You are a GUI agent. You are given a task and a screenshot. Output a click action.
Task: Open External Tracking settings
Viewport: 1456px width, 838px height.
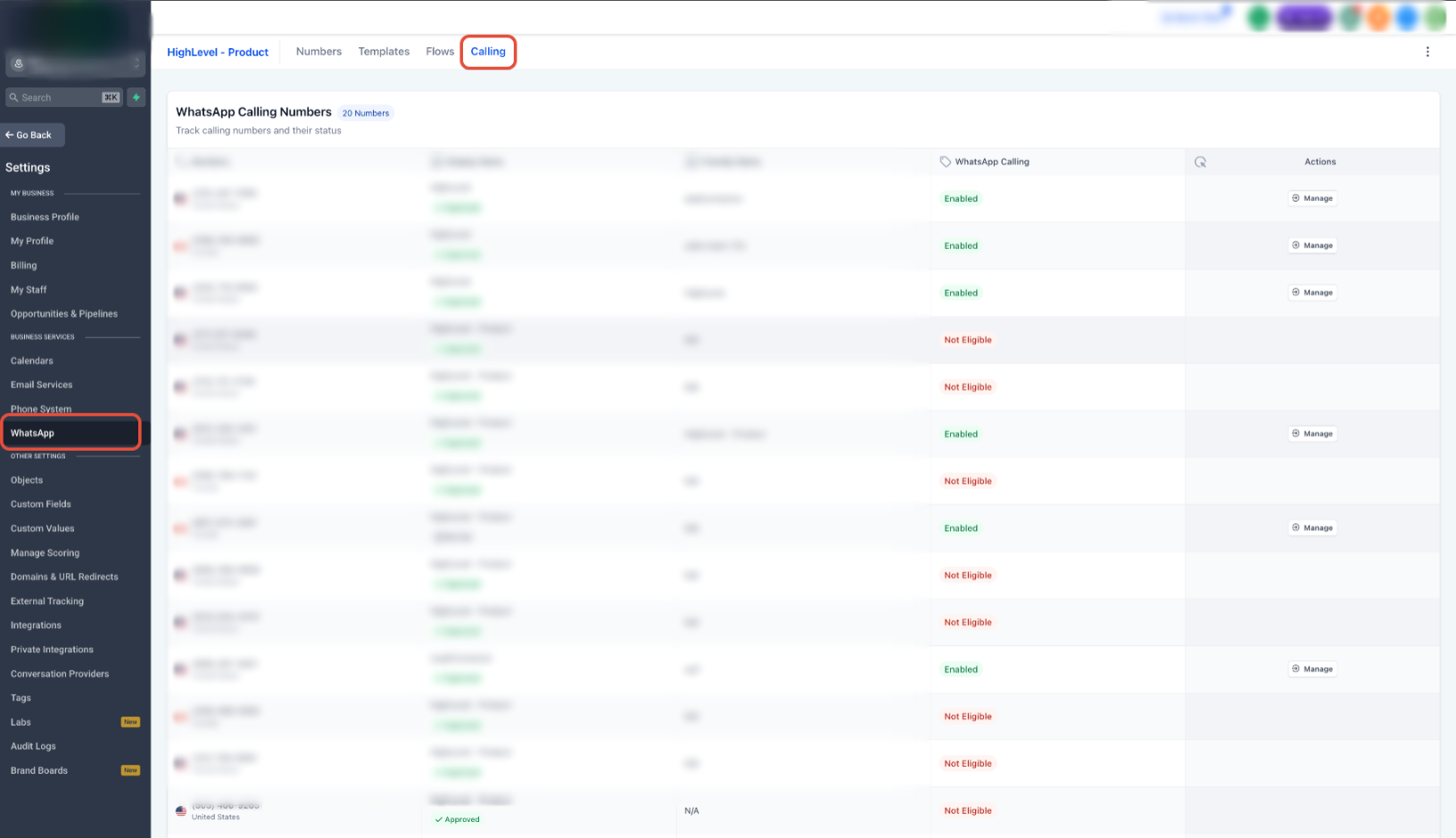point(47,602)
